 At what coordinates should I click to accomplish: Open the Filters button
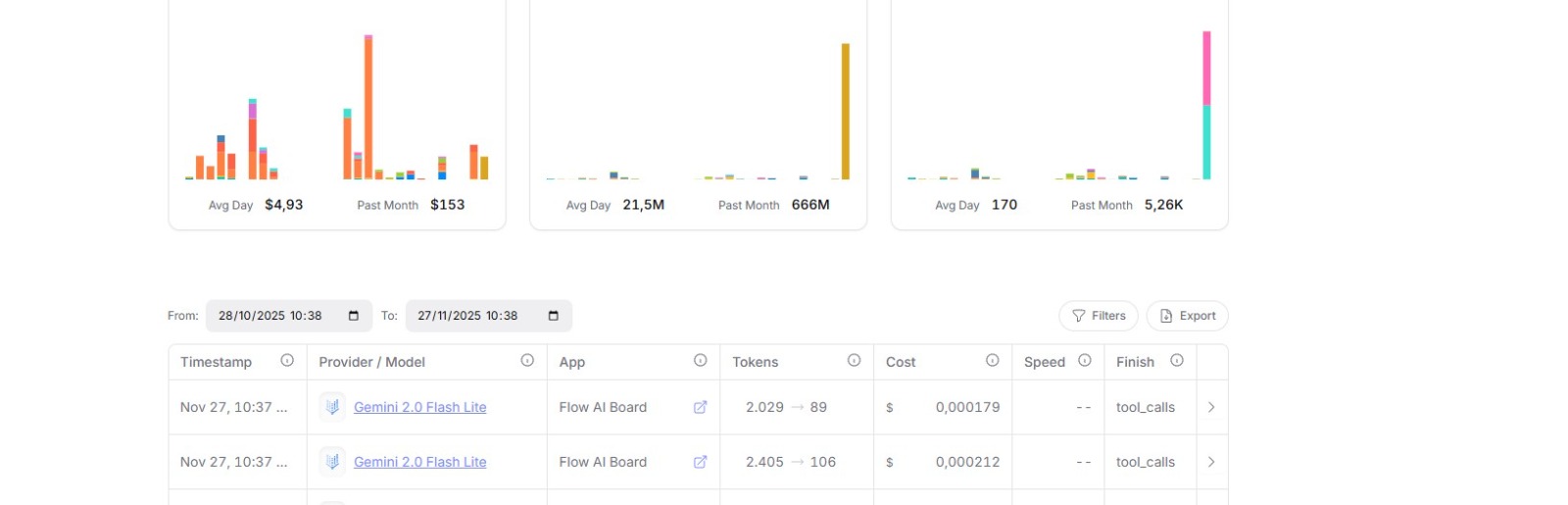click(1098, 316)
